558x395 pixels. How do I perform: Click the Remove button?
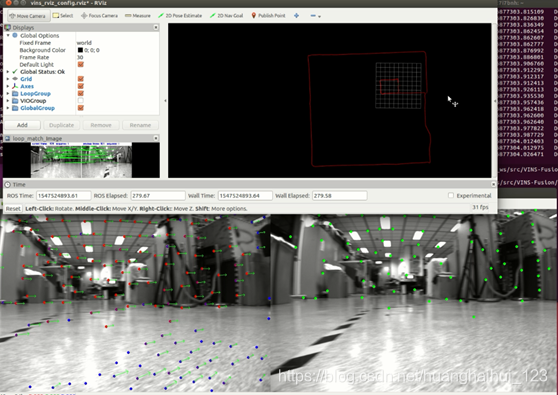point(101,125)
